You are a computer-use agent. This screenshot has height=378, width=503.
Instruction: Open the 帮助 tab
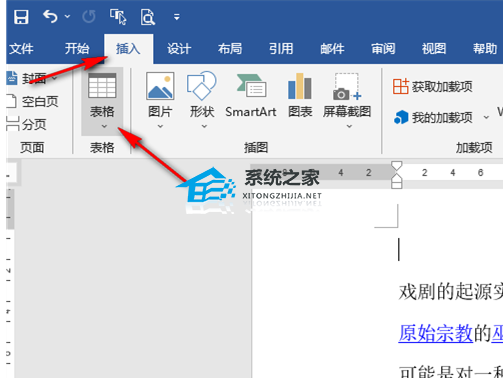(485, 49)
